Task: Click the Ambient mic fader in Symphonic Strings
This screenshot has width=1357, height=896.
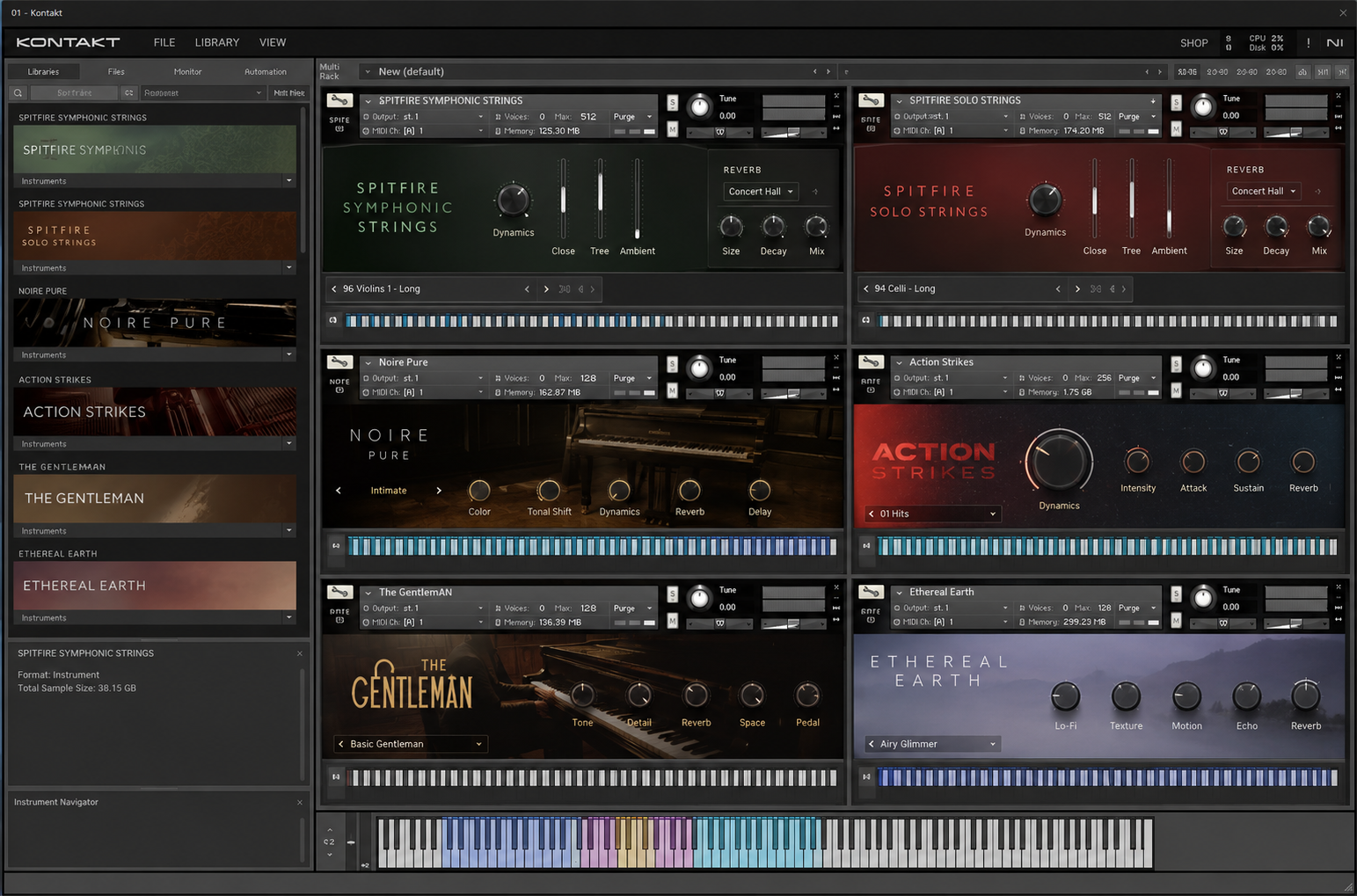Action: tap(638, 199)
